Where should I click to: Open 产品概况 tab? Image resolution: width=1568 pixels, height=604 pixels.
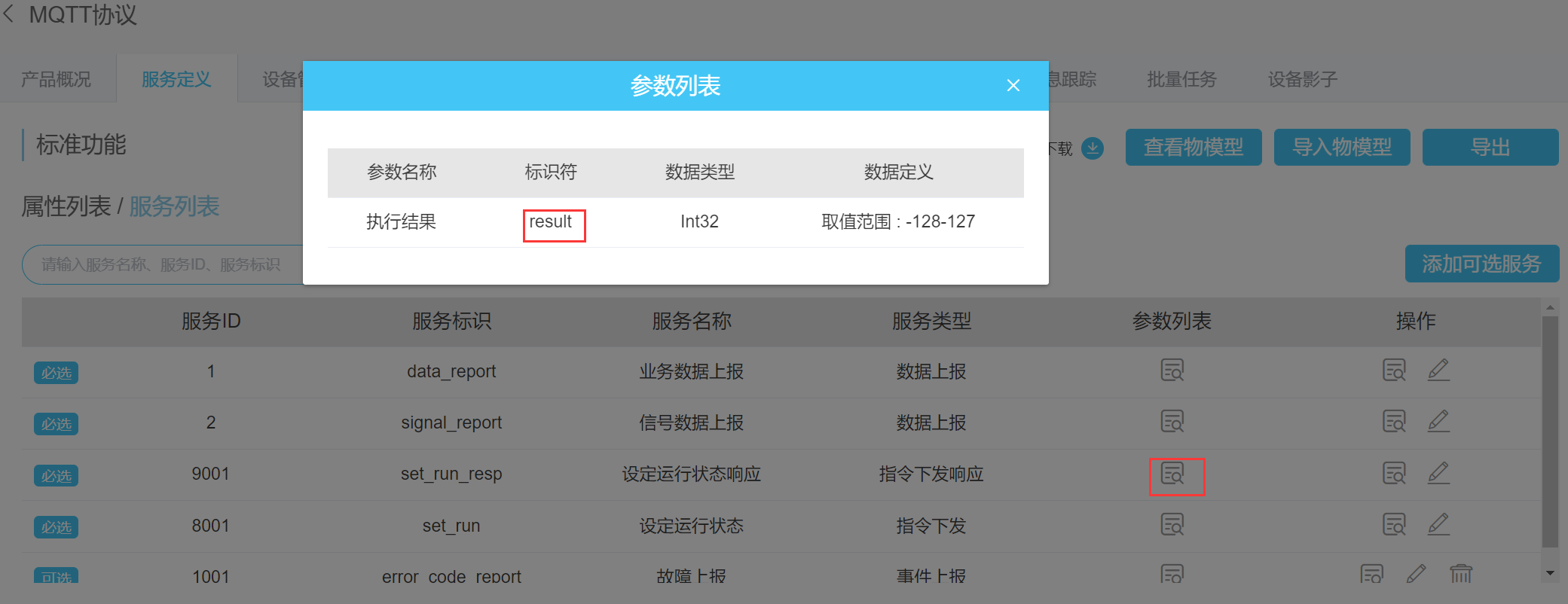(57, 79)
